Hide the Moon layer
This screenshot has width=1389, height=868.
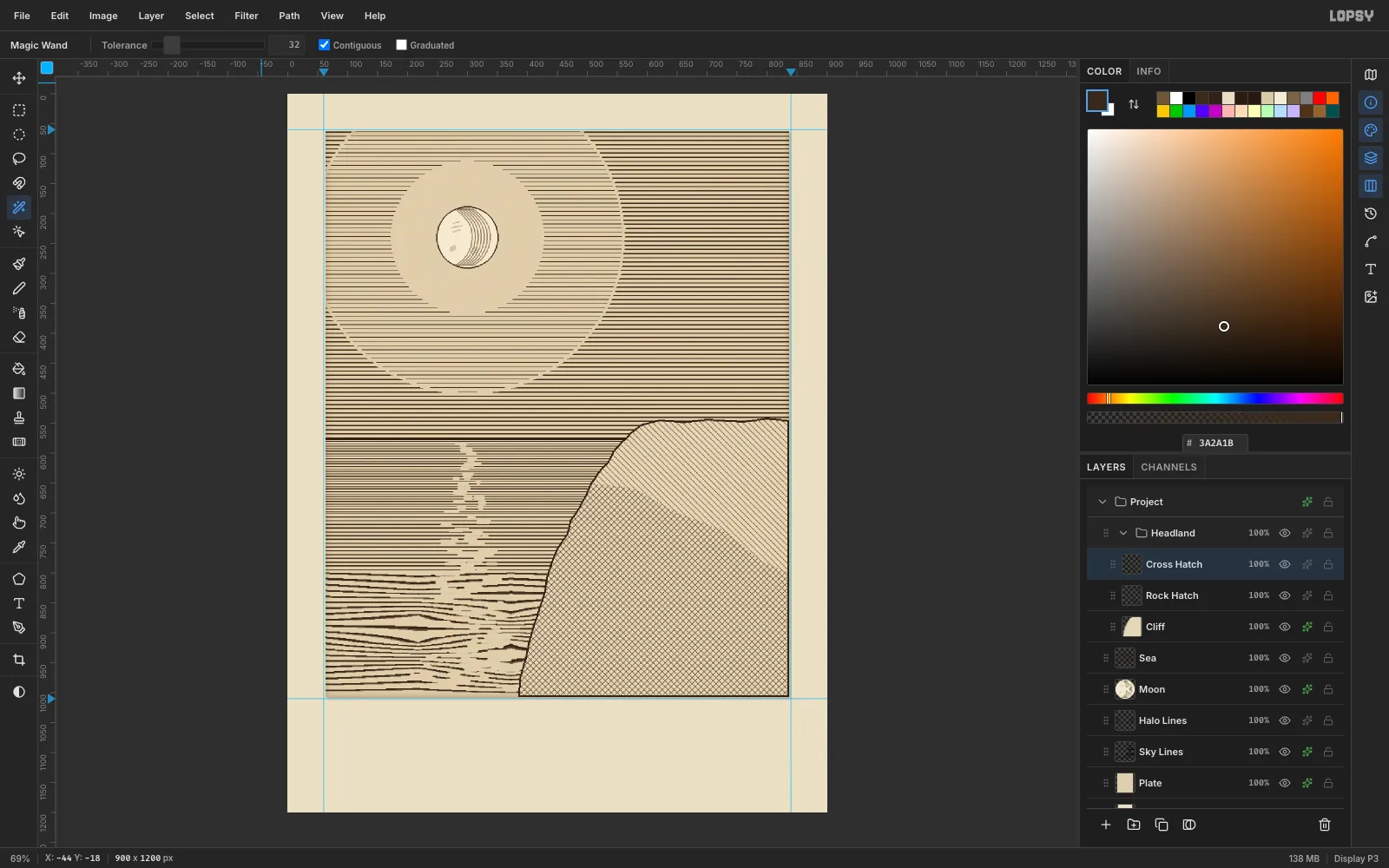pos(1285,689)
